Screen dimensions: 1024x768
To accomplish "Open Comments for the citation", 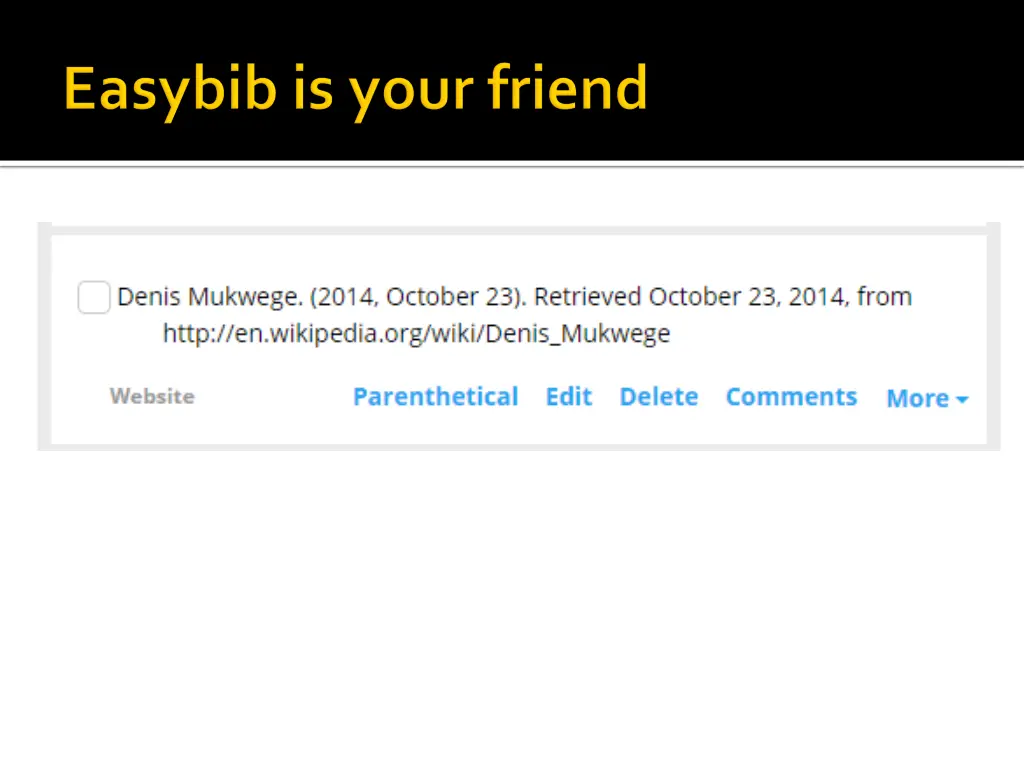I will click(792, 396).
